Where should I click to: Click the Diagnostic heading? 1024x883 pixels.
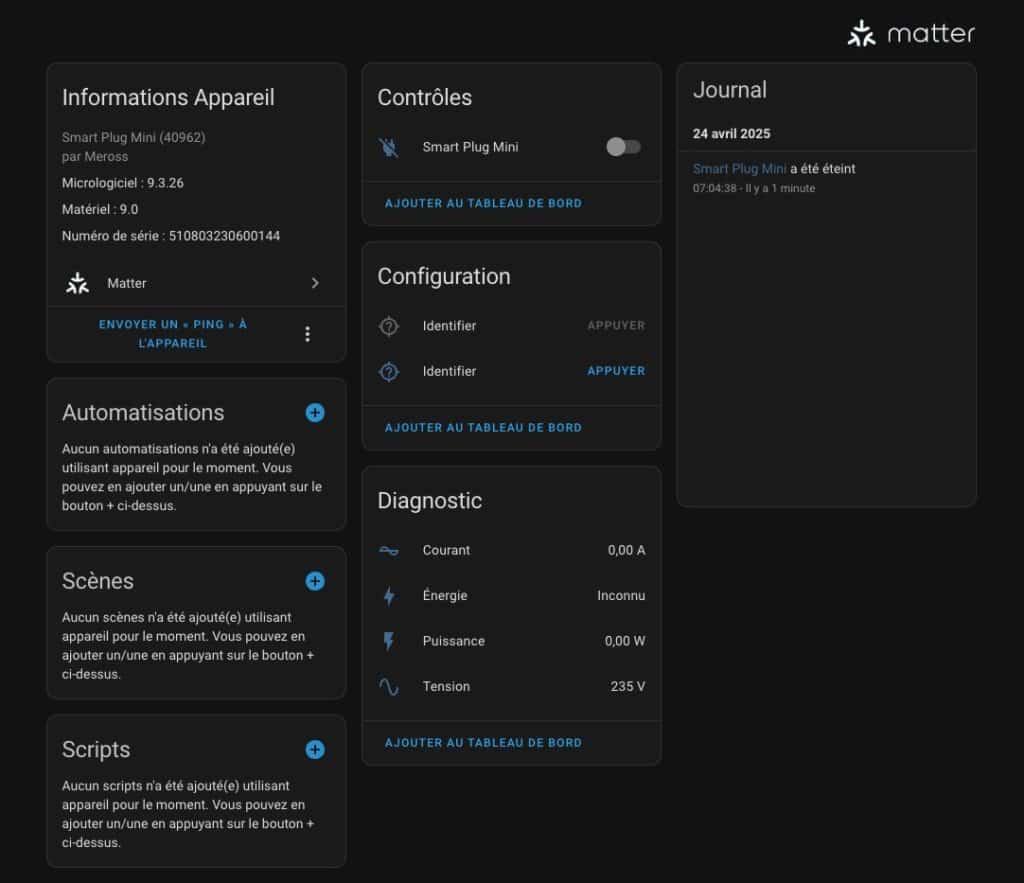click(430, 501)
